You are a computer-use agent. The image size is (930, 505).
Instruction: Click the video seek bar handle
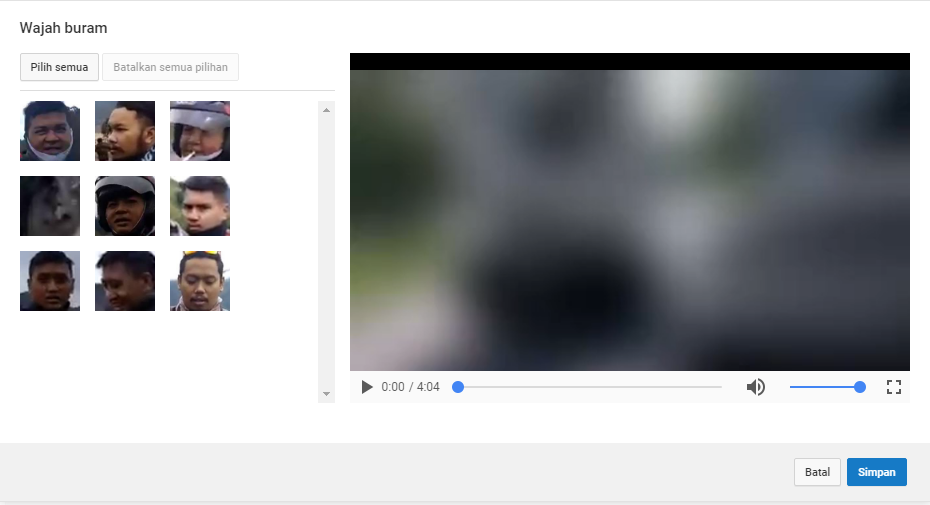click(x=458, y=387)
